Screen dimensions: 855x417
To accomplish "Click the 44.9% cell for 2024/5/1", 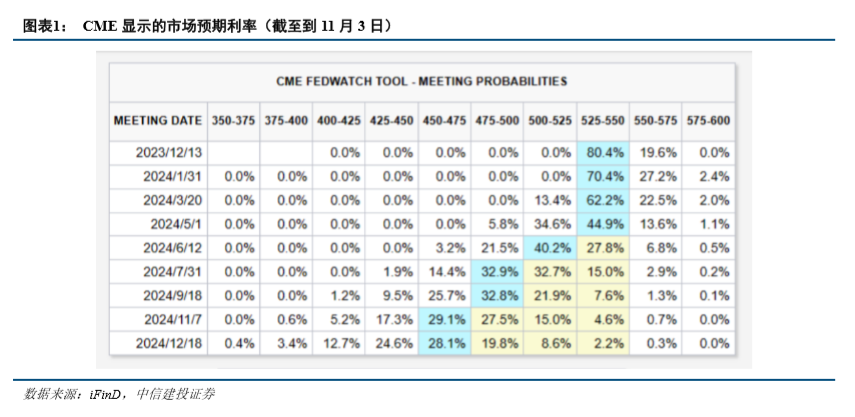I will (x=603, y=224).
